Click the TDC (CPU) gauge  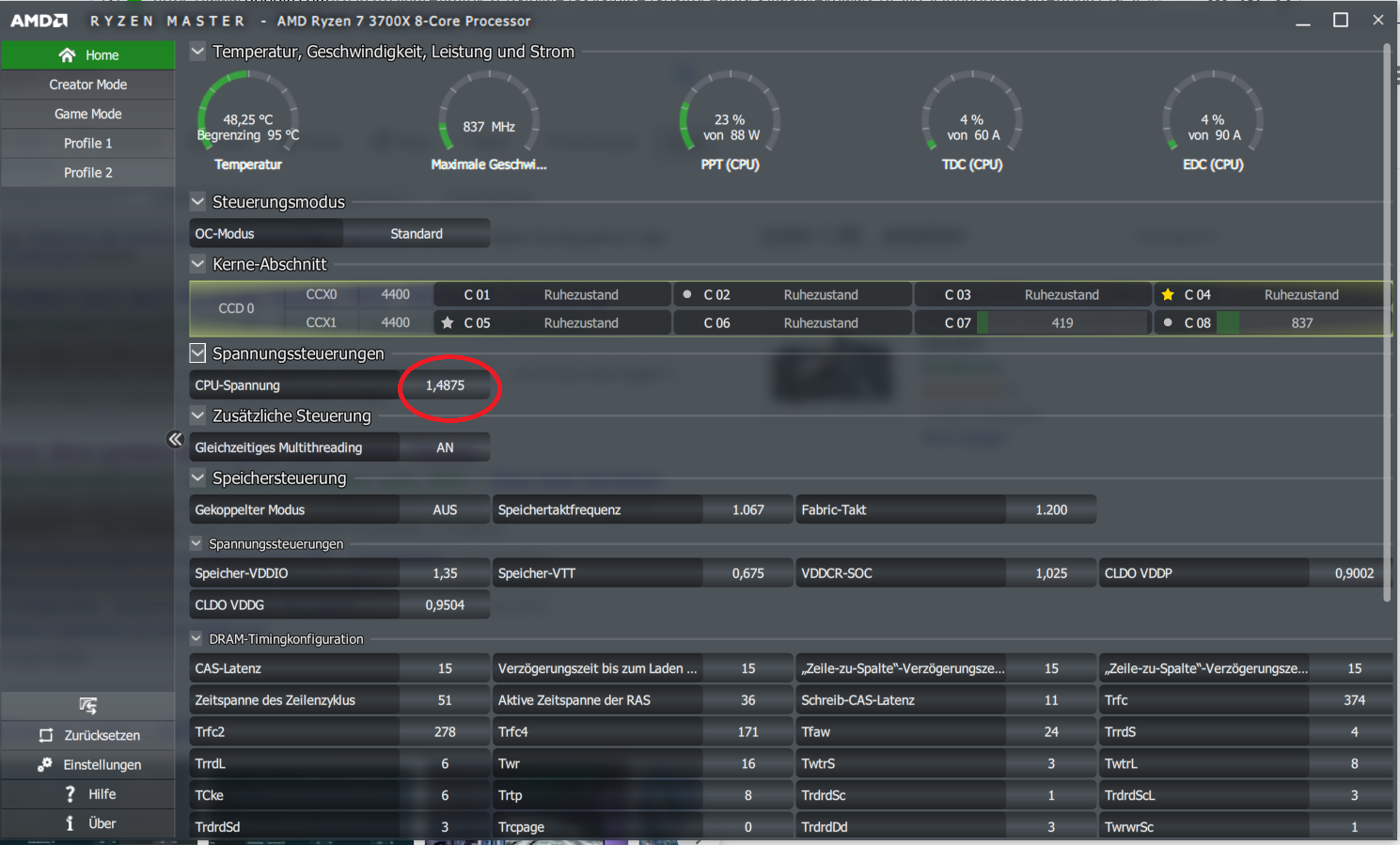click(x=972, y=121)
